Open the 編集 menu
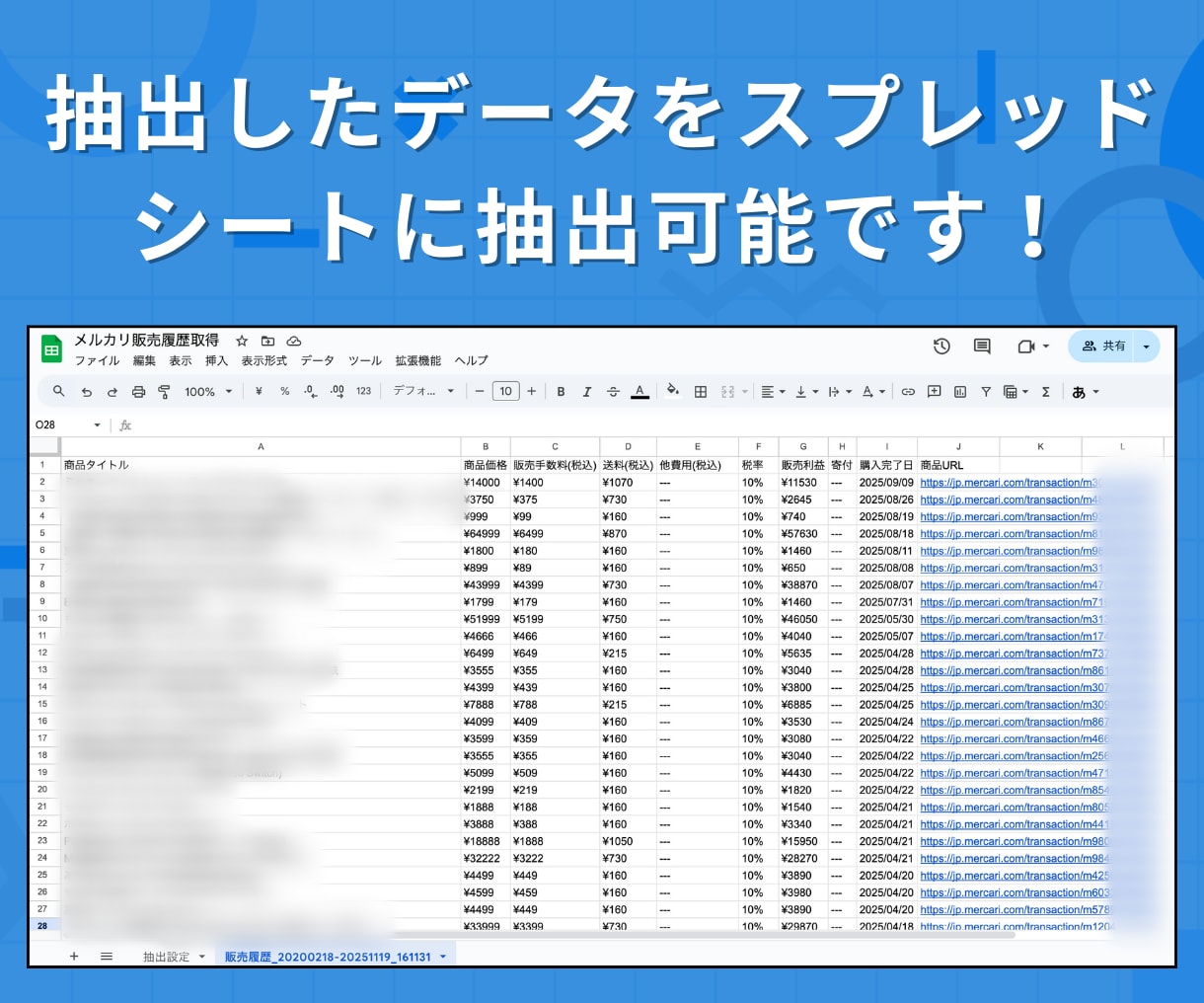Image resolution: width=1204 pixels, height=1003 pixels. [x=144, y=361]
